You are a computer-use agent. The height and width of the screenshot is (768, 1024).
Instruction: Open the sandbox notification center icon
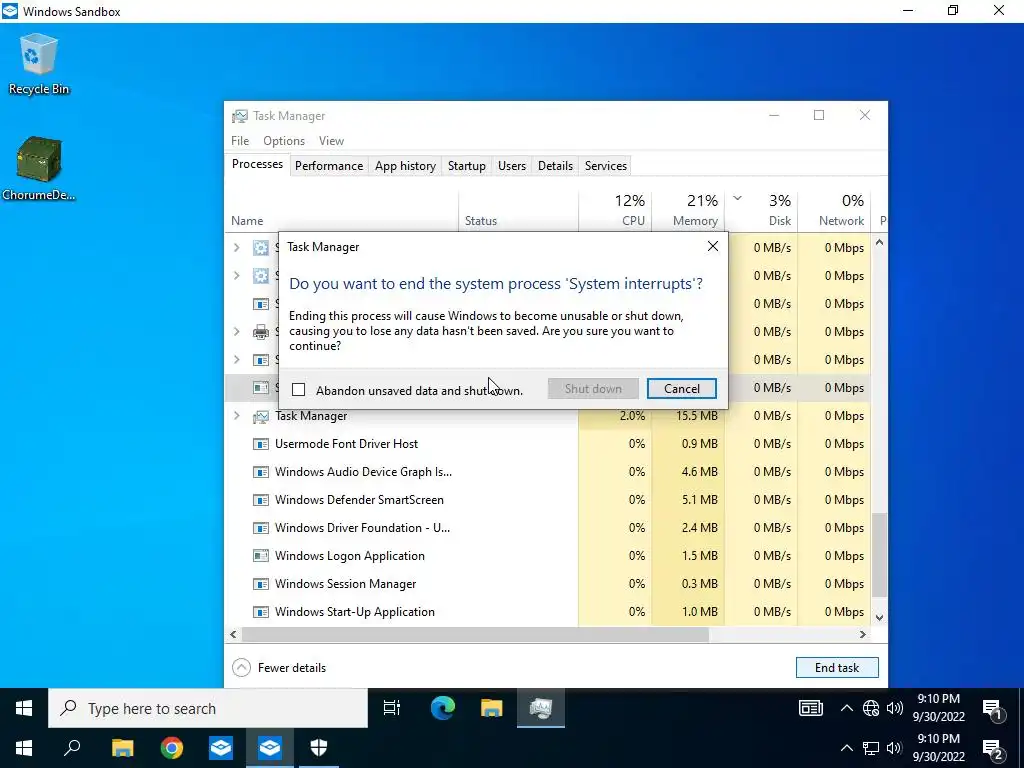[993, 710]
